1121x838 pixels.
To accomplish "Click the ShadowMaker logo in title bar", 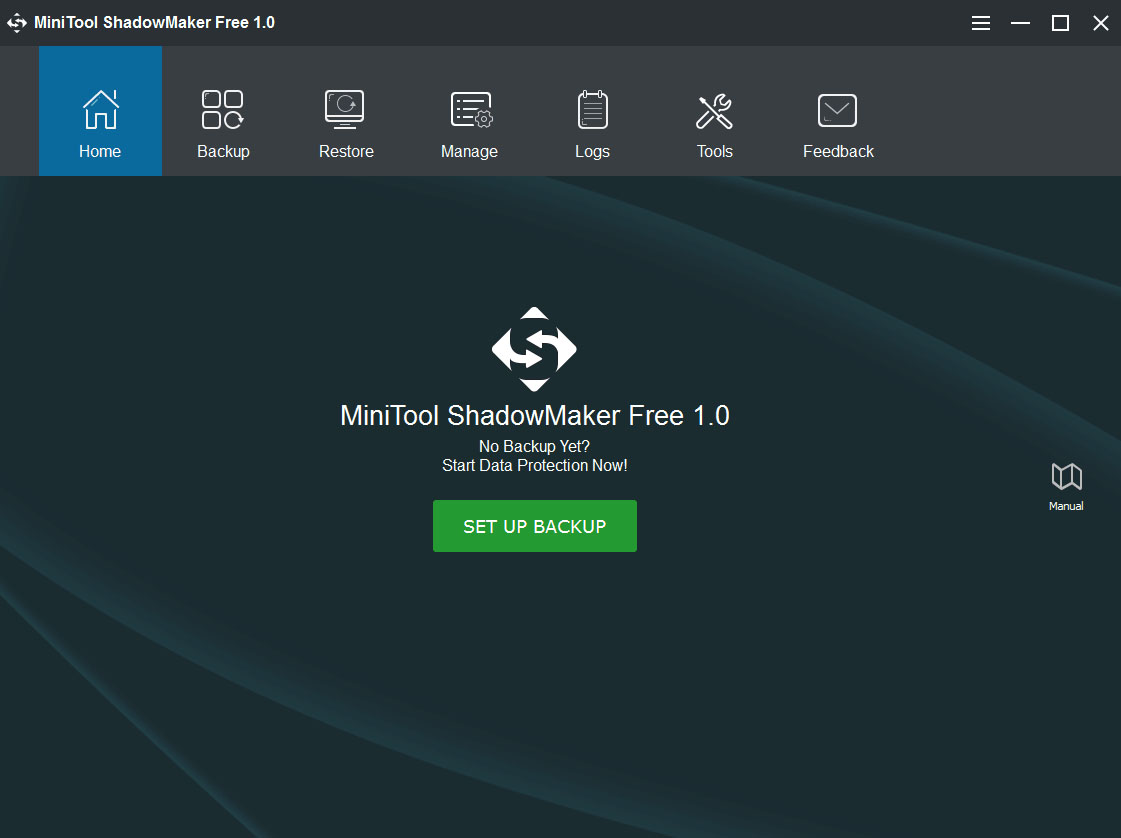I will coord(17,23).
